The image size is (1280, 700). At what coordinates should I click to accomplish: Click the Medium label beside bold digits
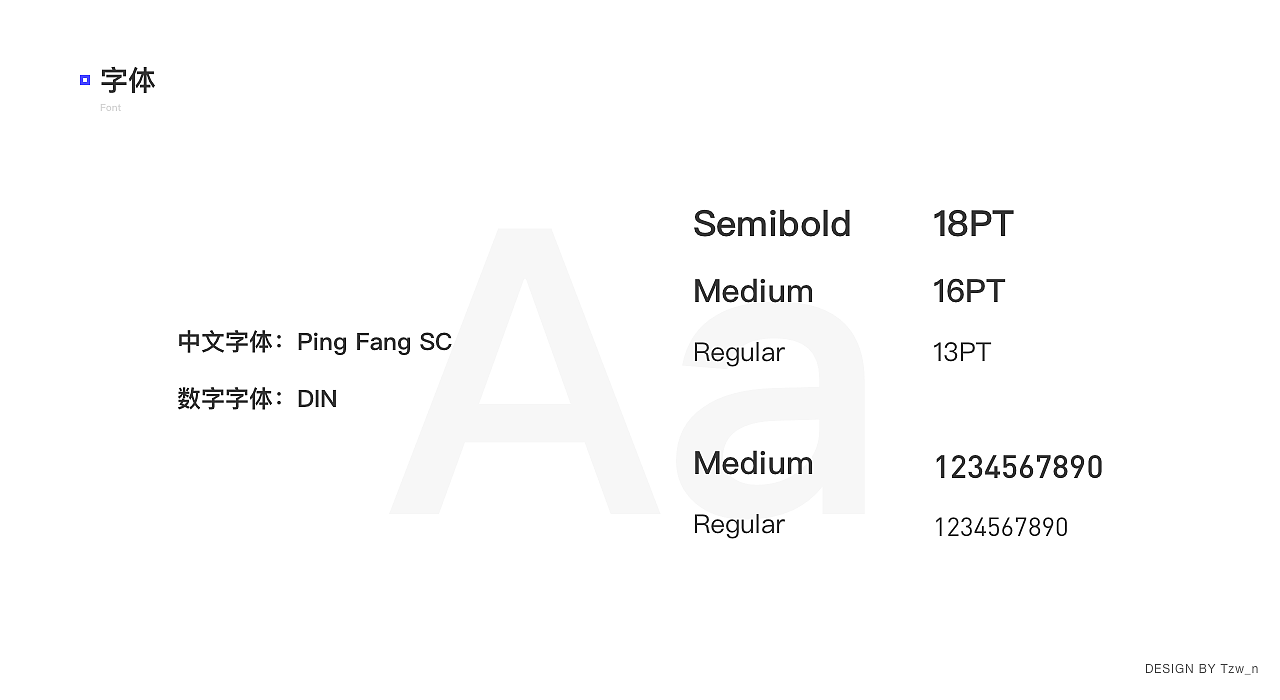753,463
